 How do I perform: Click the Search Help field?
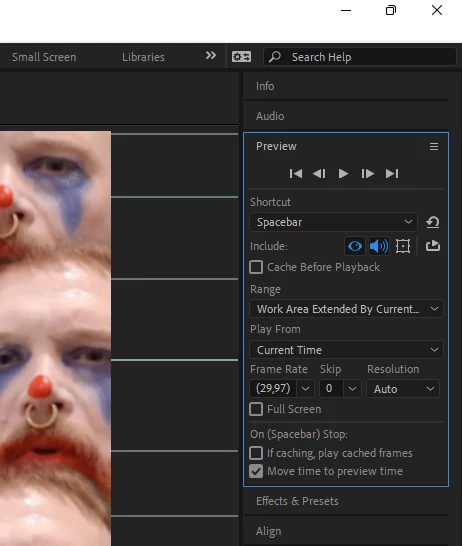[360, 57]
